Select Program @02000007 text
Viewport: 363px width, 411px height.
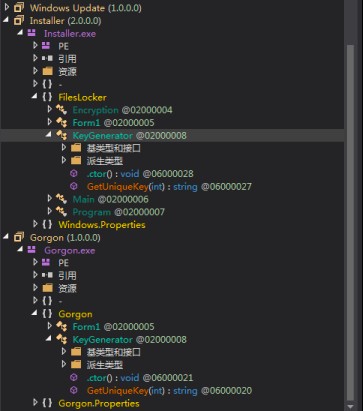[118, 212]
